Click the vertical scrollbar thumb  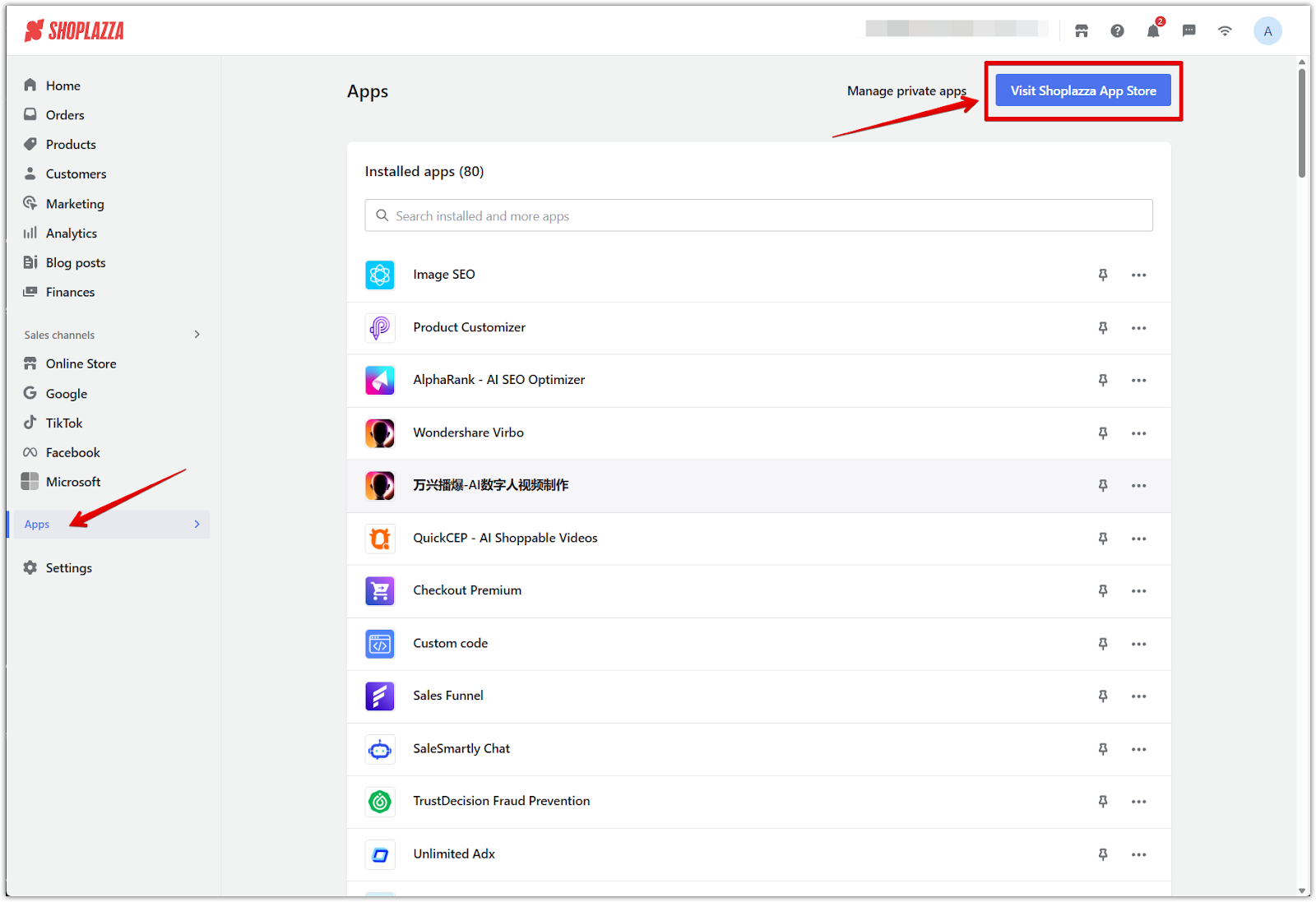pyautogui.click(x=1302, y=123)
